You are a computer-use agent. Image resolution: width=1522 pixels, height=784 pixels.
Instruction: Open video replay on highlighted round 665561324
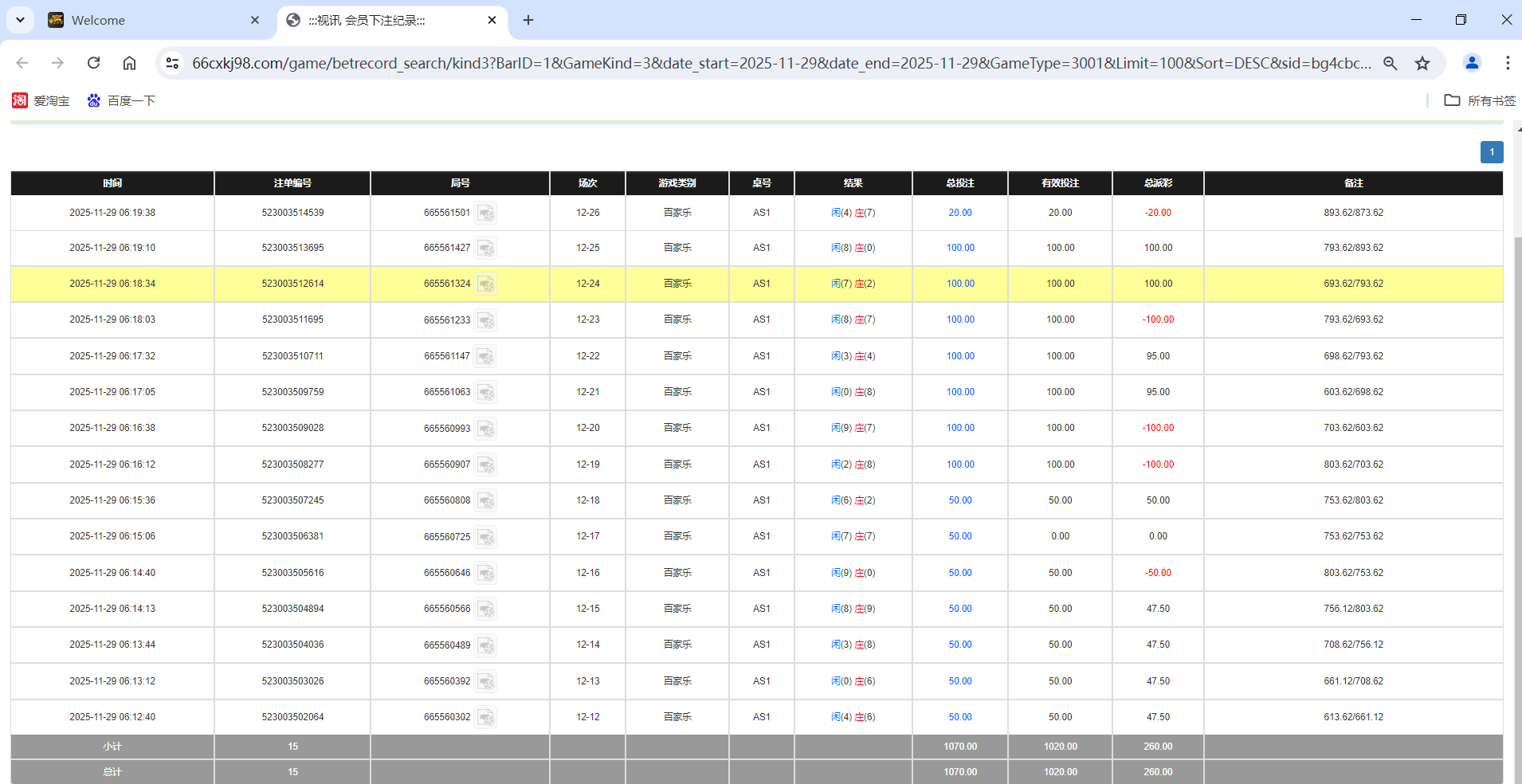(x=486, y=284)
